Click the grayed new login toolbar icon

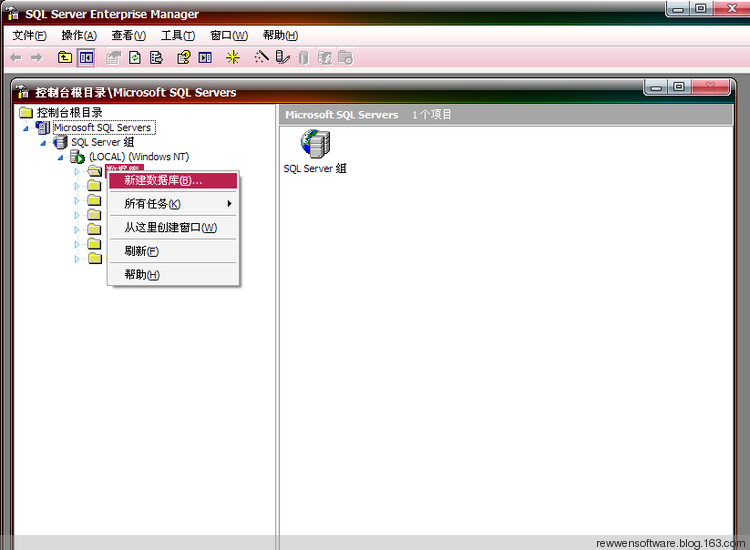[325, 58]
